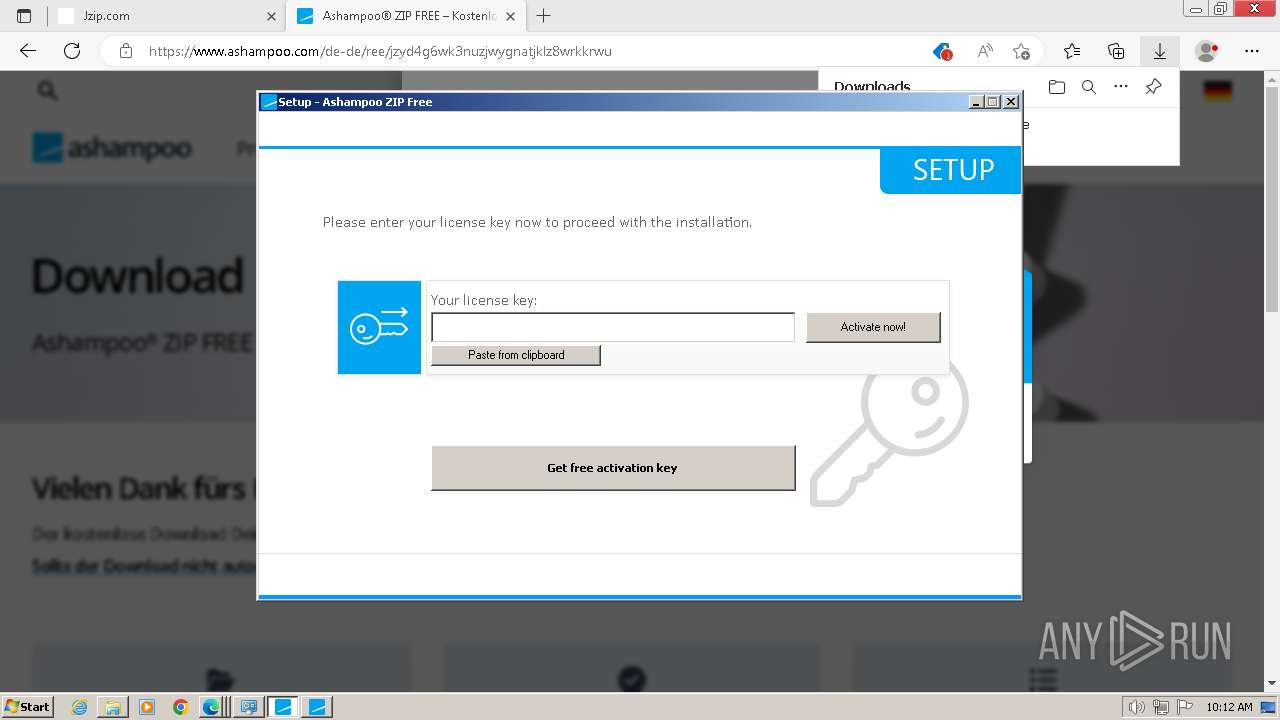Open Edge tab actions menu icon
The image size is (1280, 720).
24,16
